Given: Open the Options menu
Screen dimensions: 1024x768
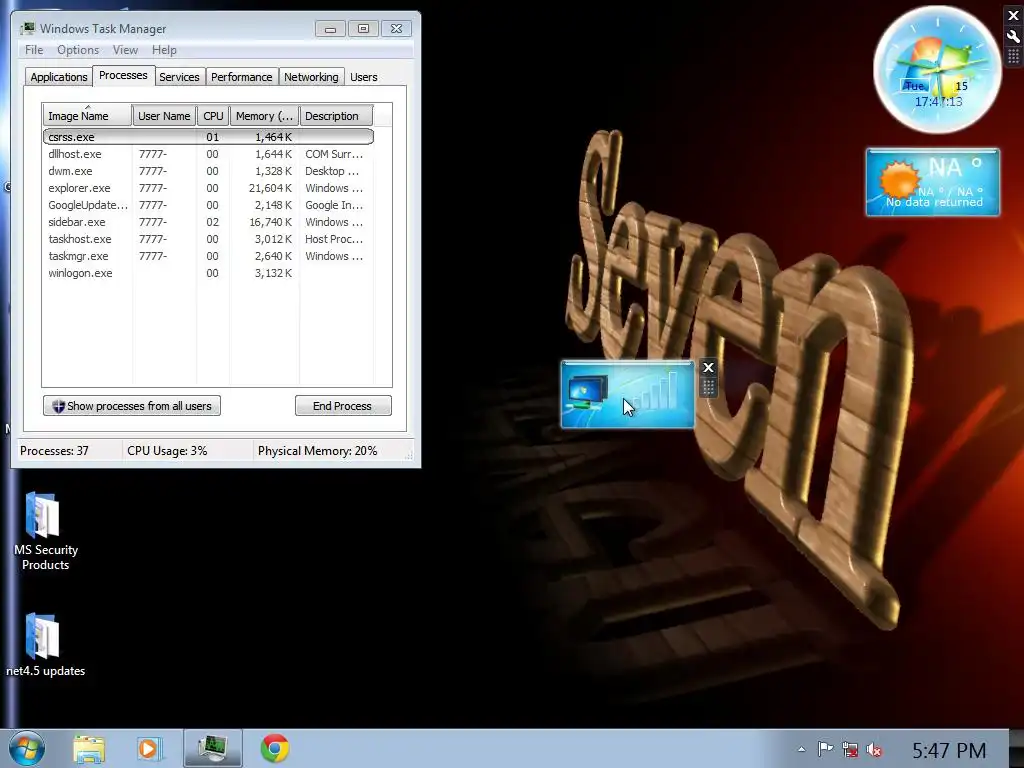Looking at the screenshot, I should (78, 50).
